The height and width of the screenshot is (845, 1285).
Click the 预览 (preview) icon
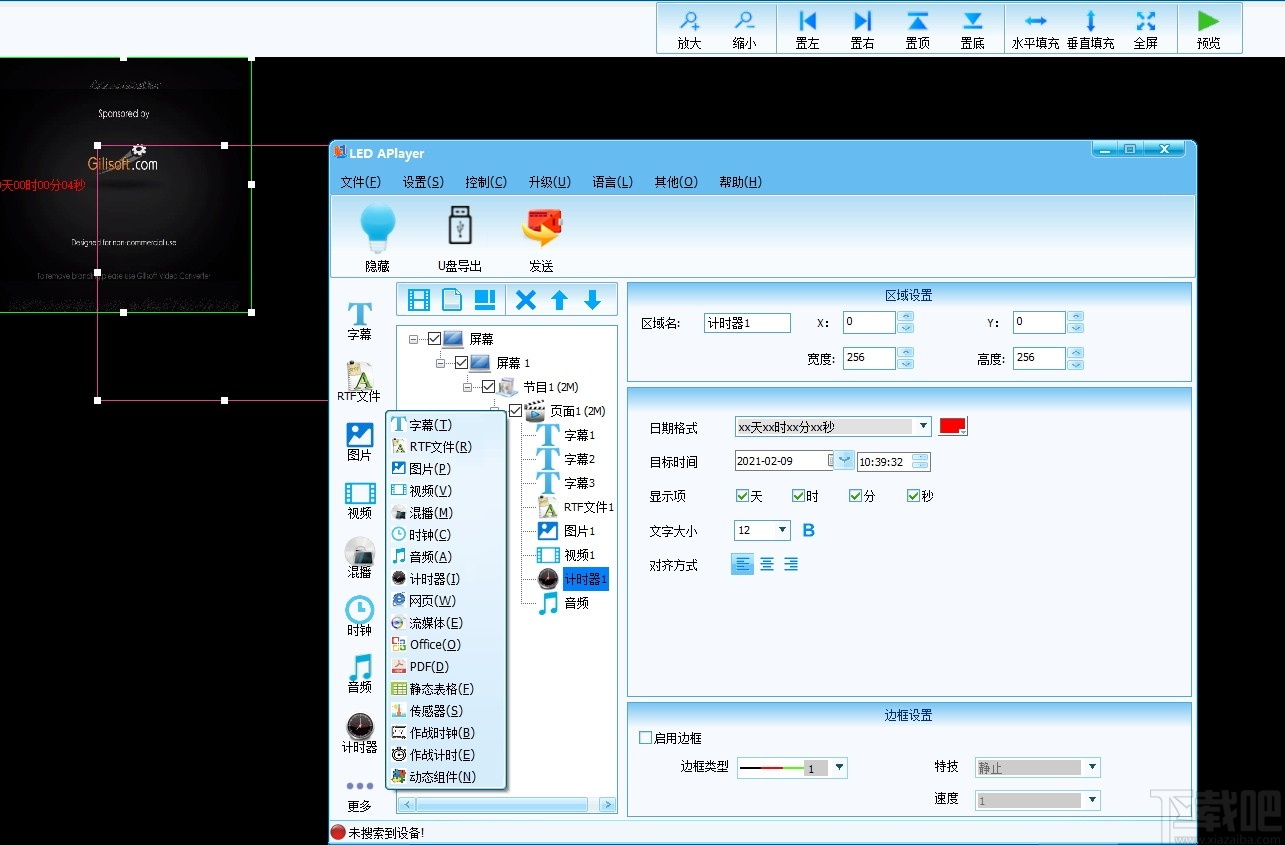[1208, 27]
